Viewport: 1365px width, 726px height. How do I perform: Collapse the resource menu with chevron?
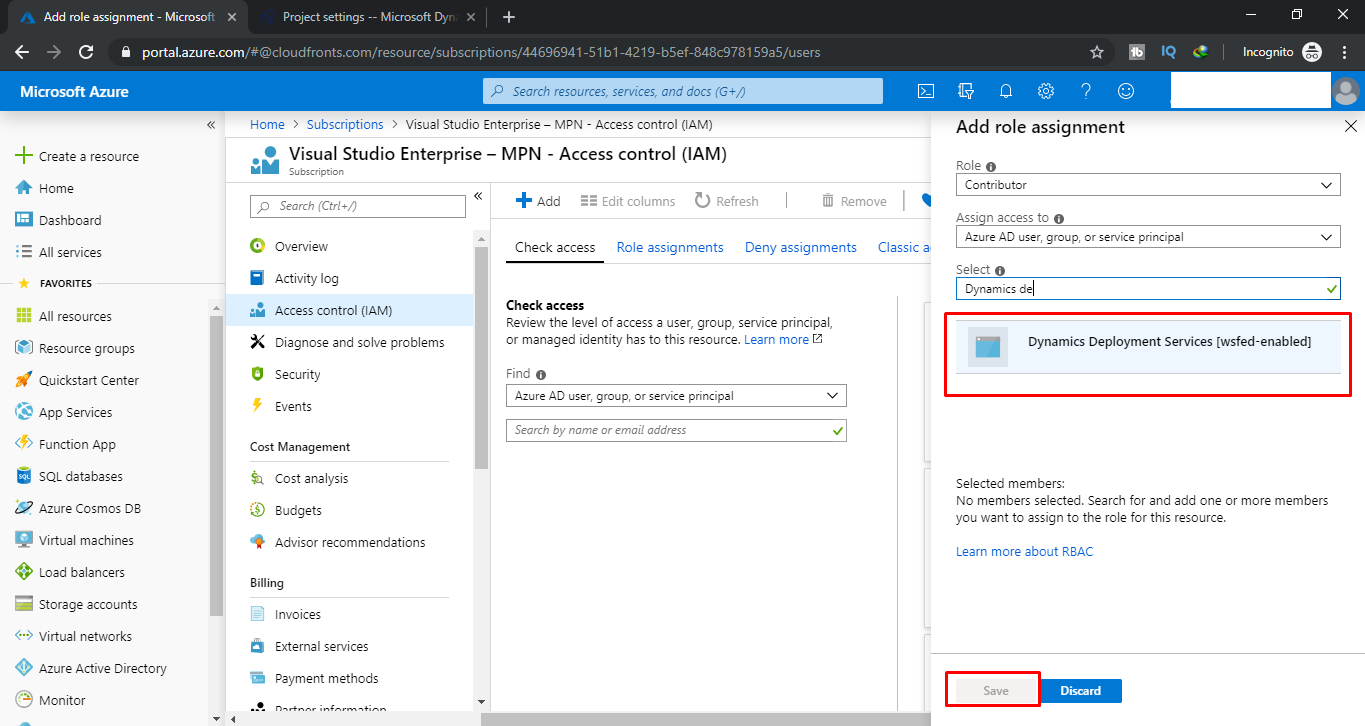pyautogui.click(x=478, y=196)
